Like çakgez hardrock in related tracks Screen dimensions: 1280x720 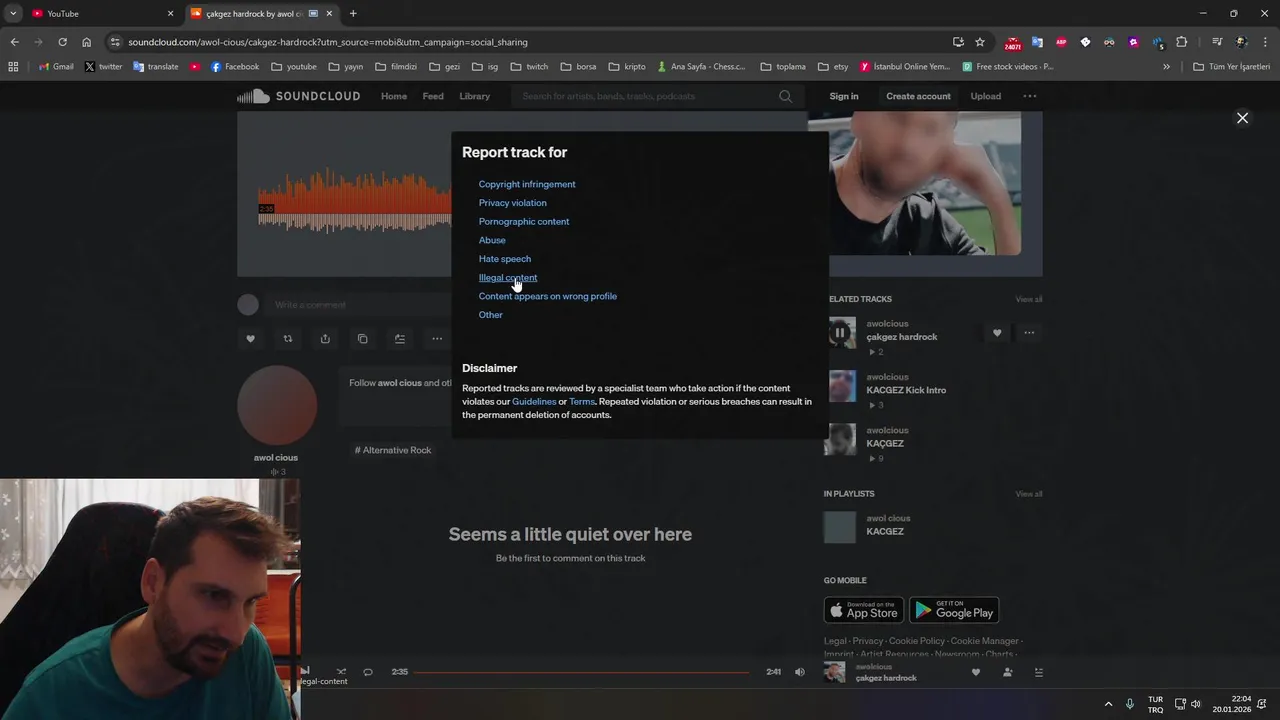997,333
